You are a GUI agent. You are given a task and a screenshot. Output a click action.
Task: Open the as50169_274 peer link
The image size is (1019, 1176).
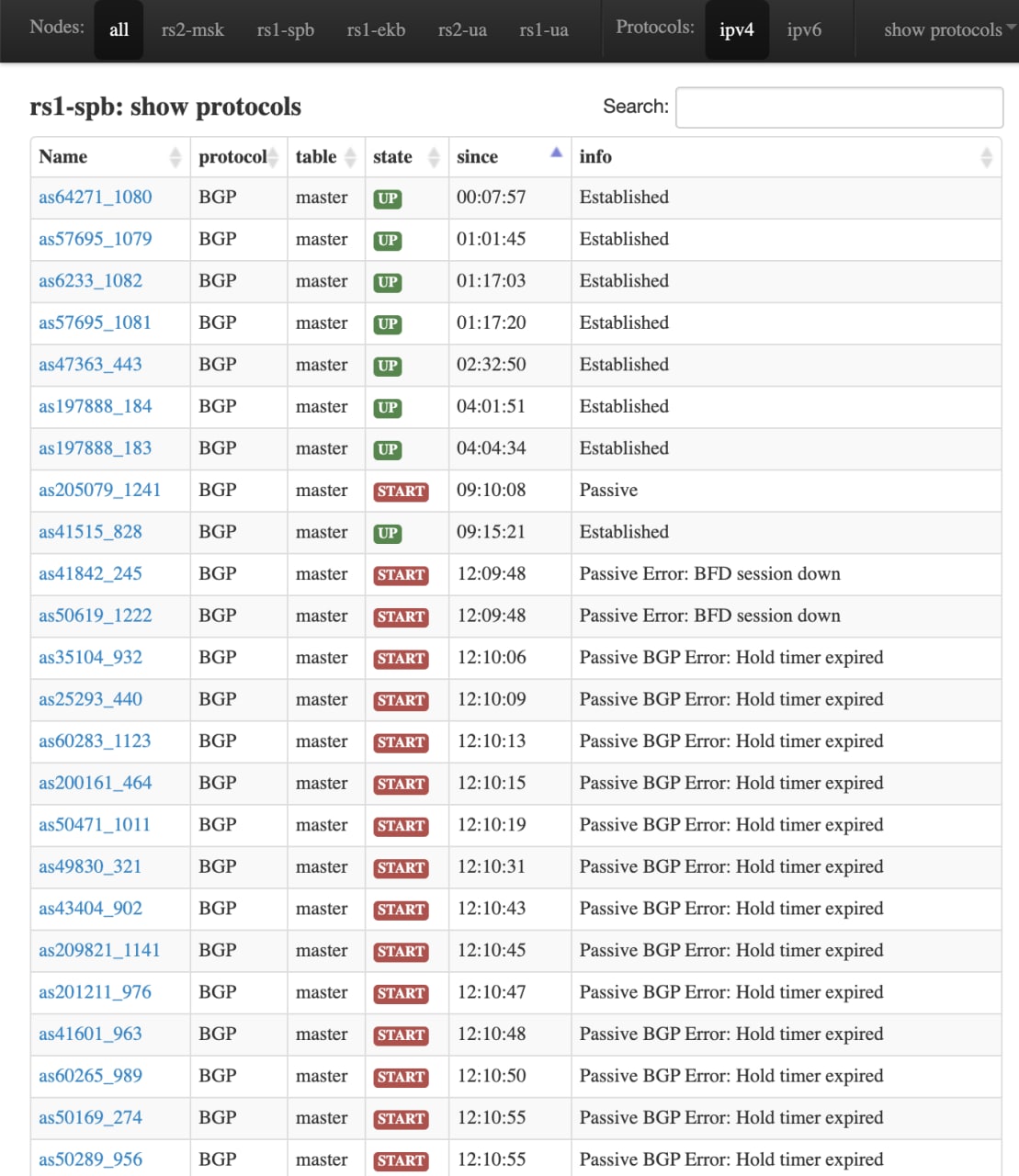(x=90, y=1118)
